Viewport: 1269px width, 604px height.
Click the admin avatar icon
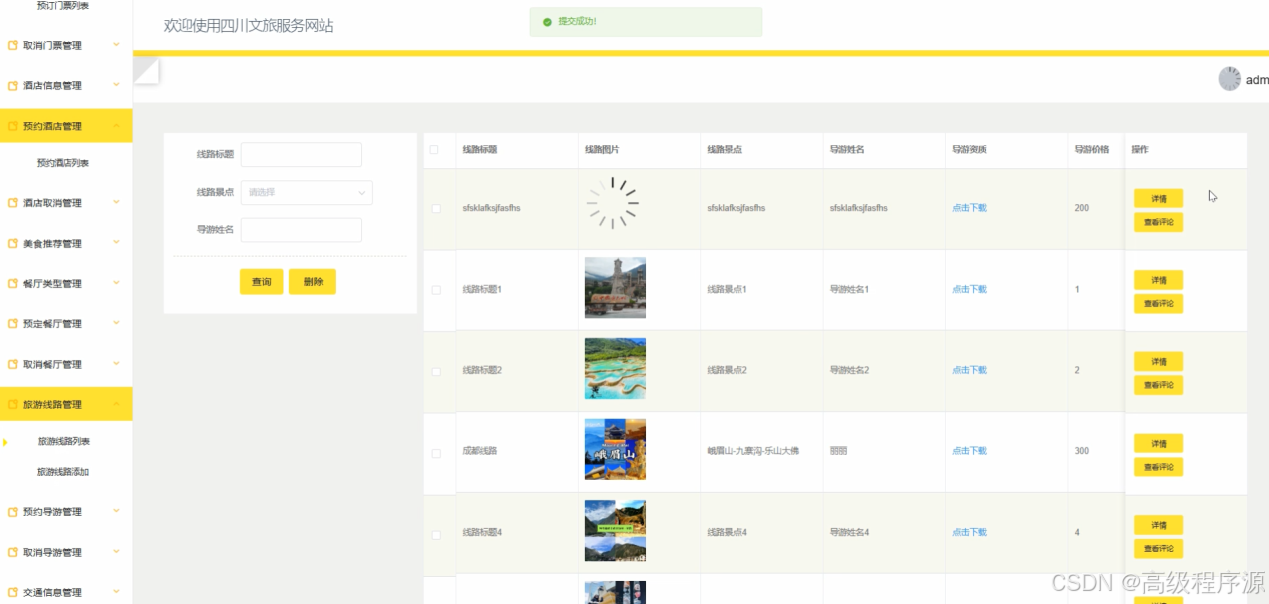click(1229, 79)
